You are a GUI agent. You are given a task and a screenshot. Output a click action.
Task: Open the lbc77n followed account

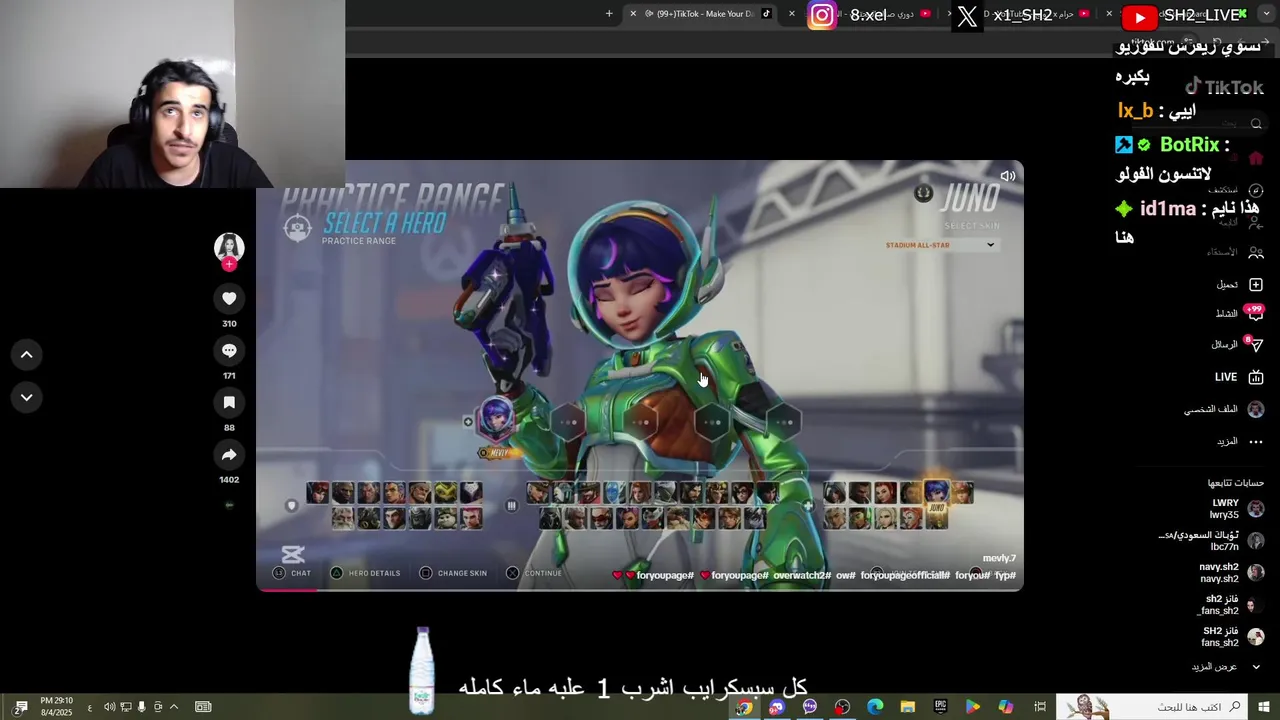1212,541
